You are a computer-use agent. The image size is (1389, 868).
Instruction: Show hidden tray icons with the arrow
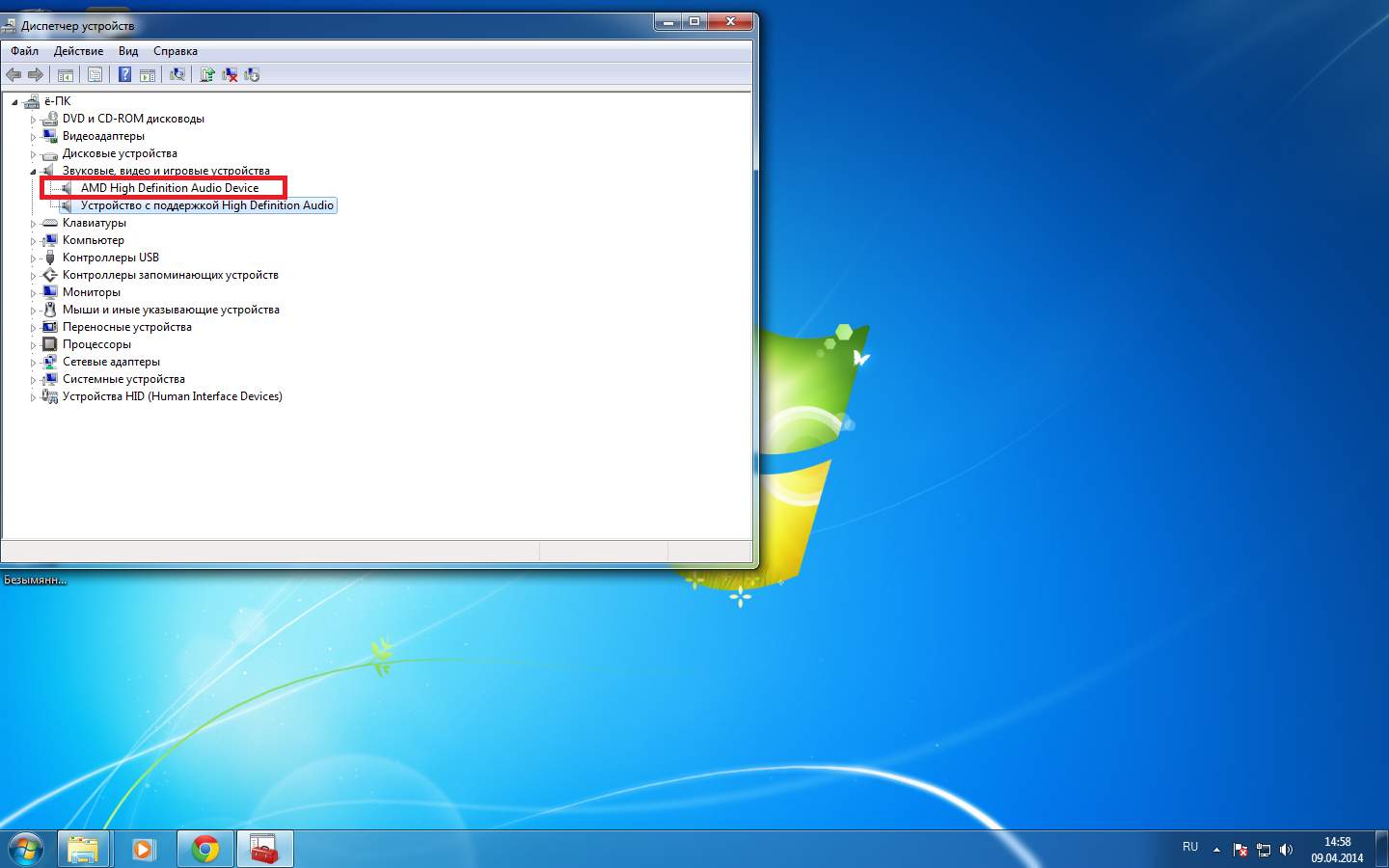point(1216,850)
